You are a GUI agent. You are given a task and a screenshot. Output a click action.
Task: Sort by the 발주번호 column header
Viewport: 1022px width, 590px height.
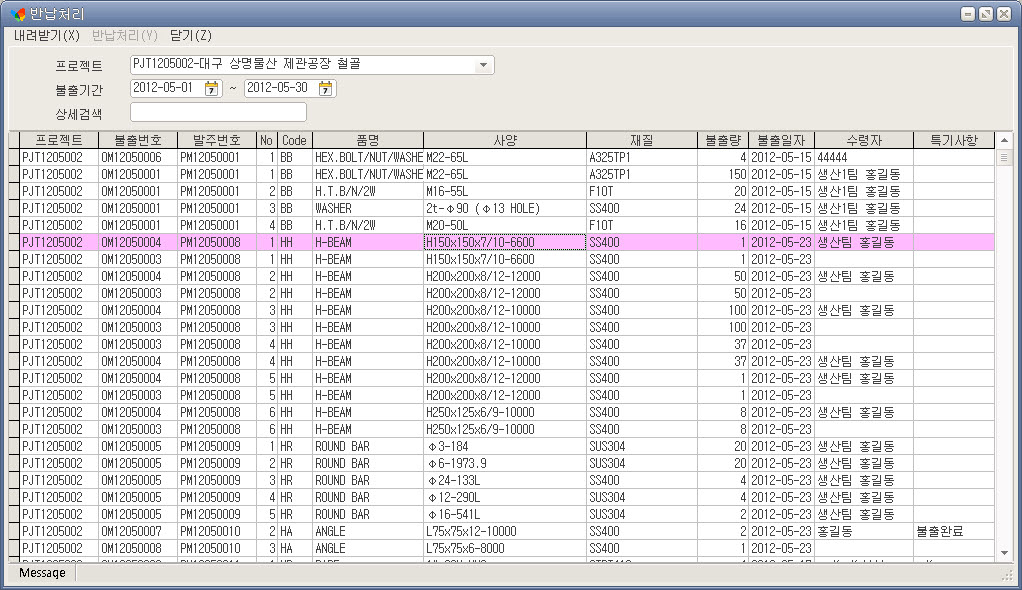(216, 140)
